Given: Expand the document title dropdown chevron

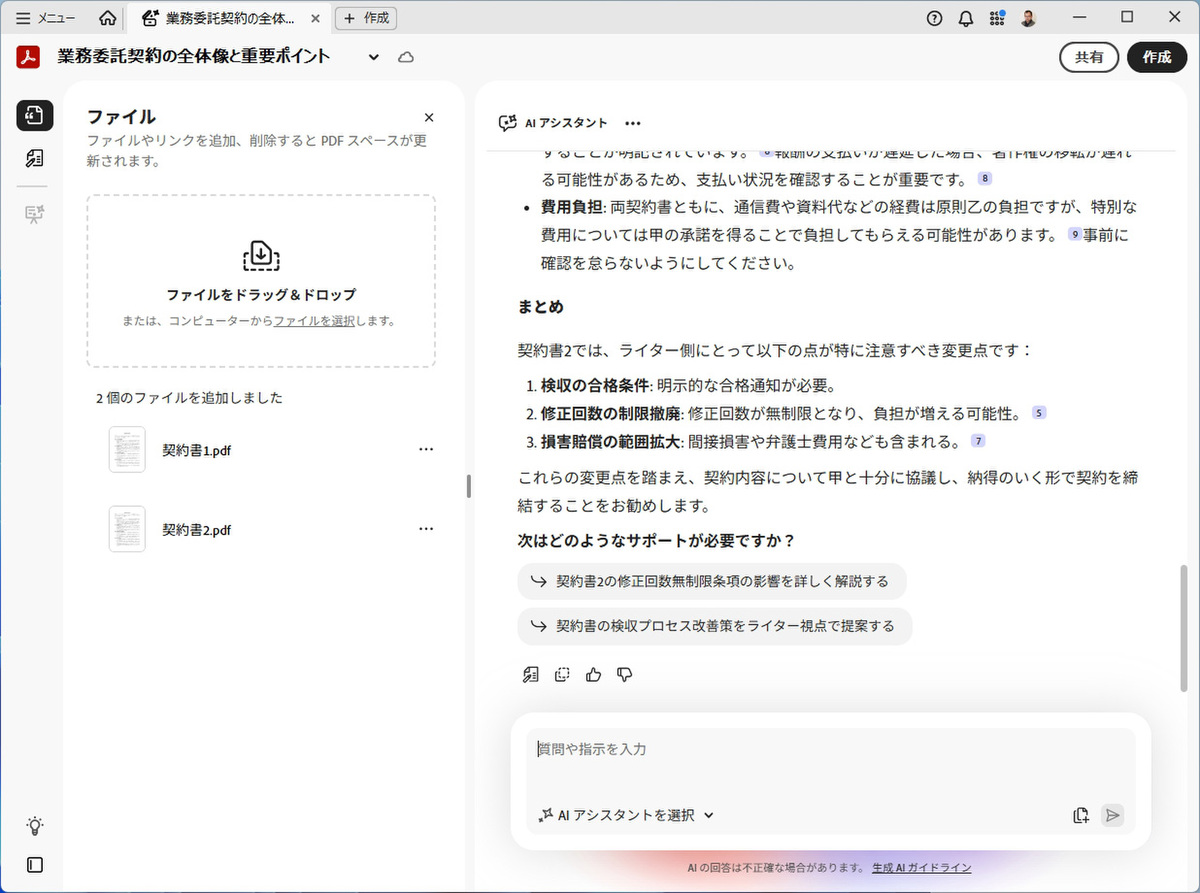Looking at the screenshot, I should tap(374, 57).
